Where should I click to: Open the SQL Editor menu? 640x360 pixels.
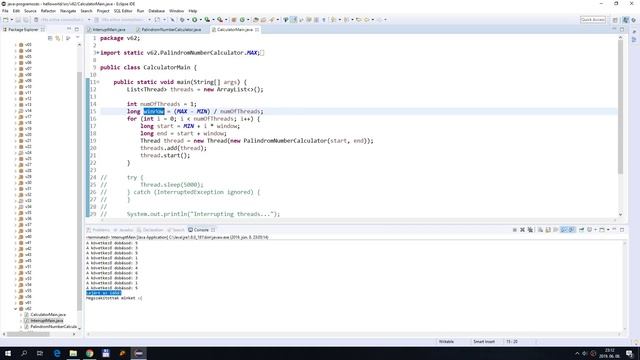tap(123, 11)
